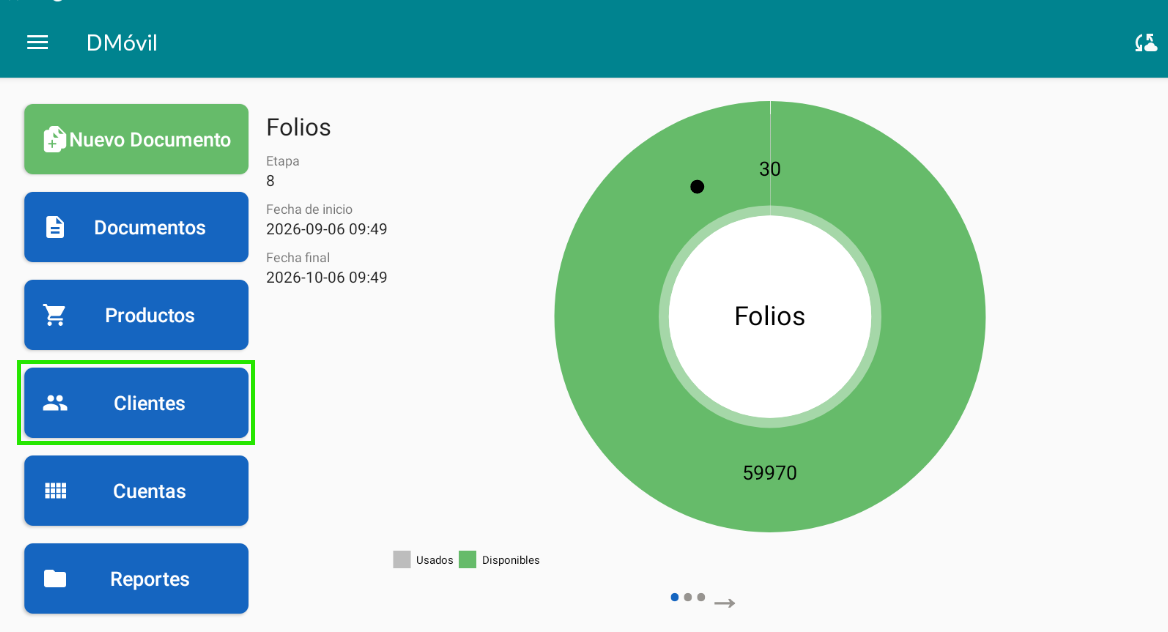
Task: Advance the chart with the right arrow
Action: (x=725, y=603)
